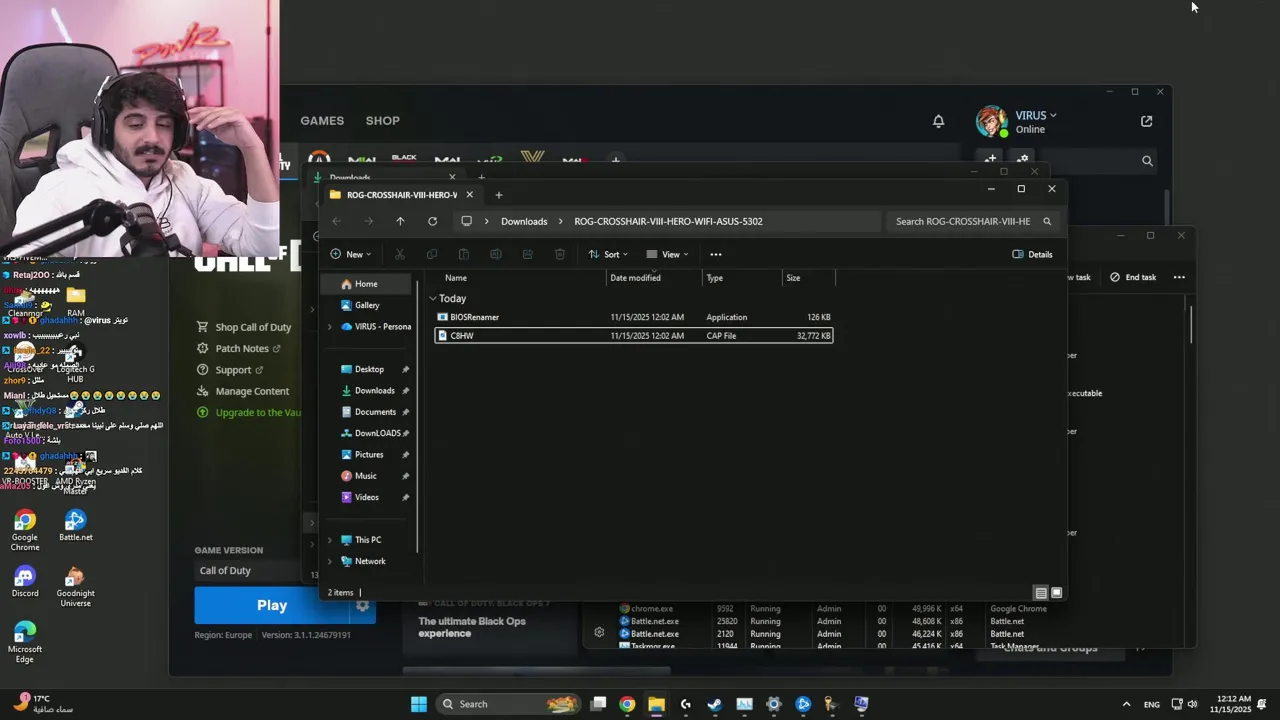Click the ROG-CROSSHAIR-VIII-HERO-WIFI-ASUS-5302 breadcrumb
The height and width of the screenshot is (720, 1280).
click(x=668, y=221)
